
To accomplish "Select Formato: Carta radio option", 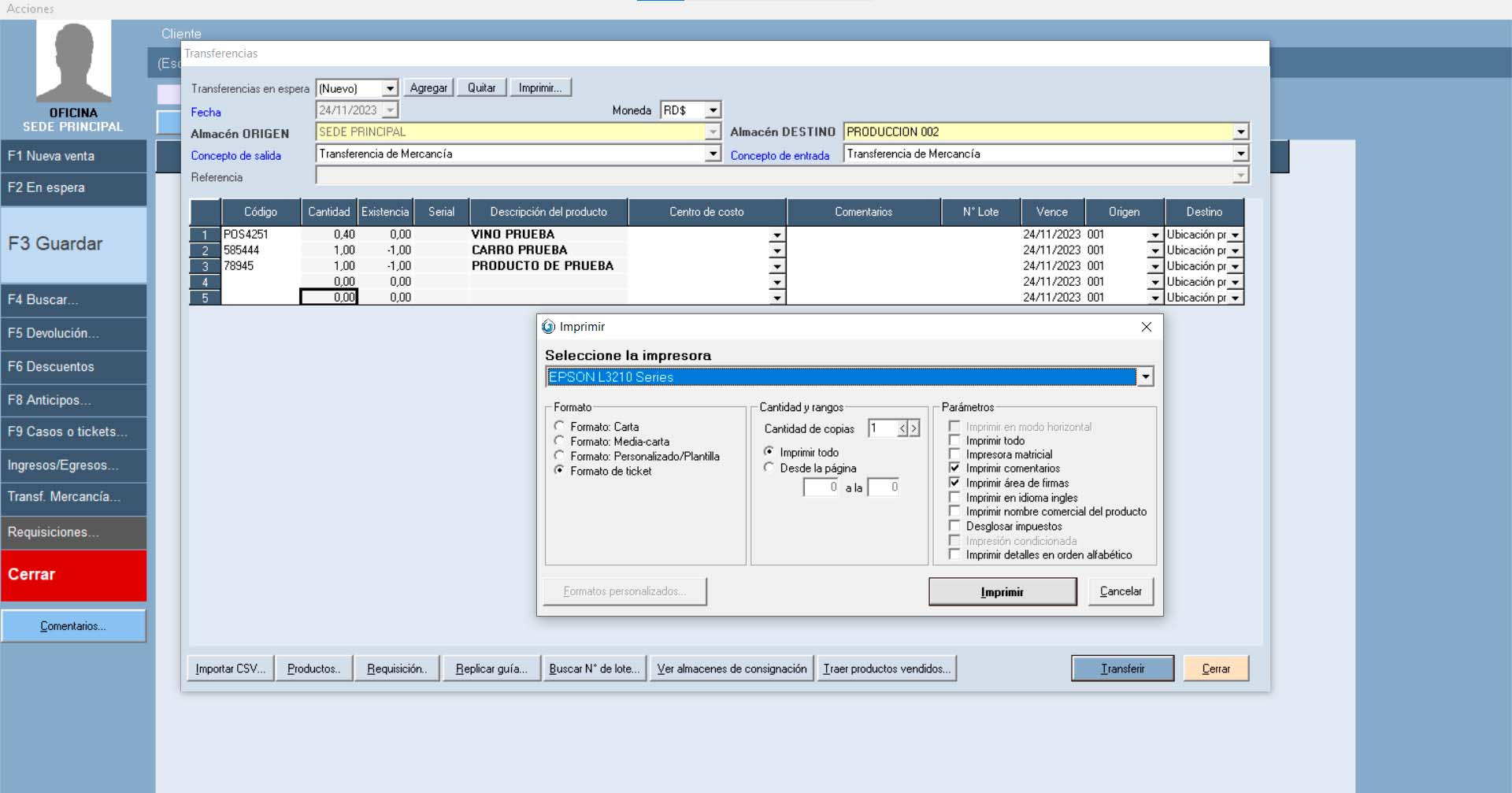I will [x=559, y=427].
